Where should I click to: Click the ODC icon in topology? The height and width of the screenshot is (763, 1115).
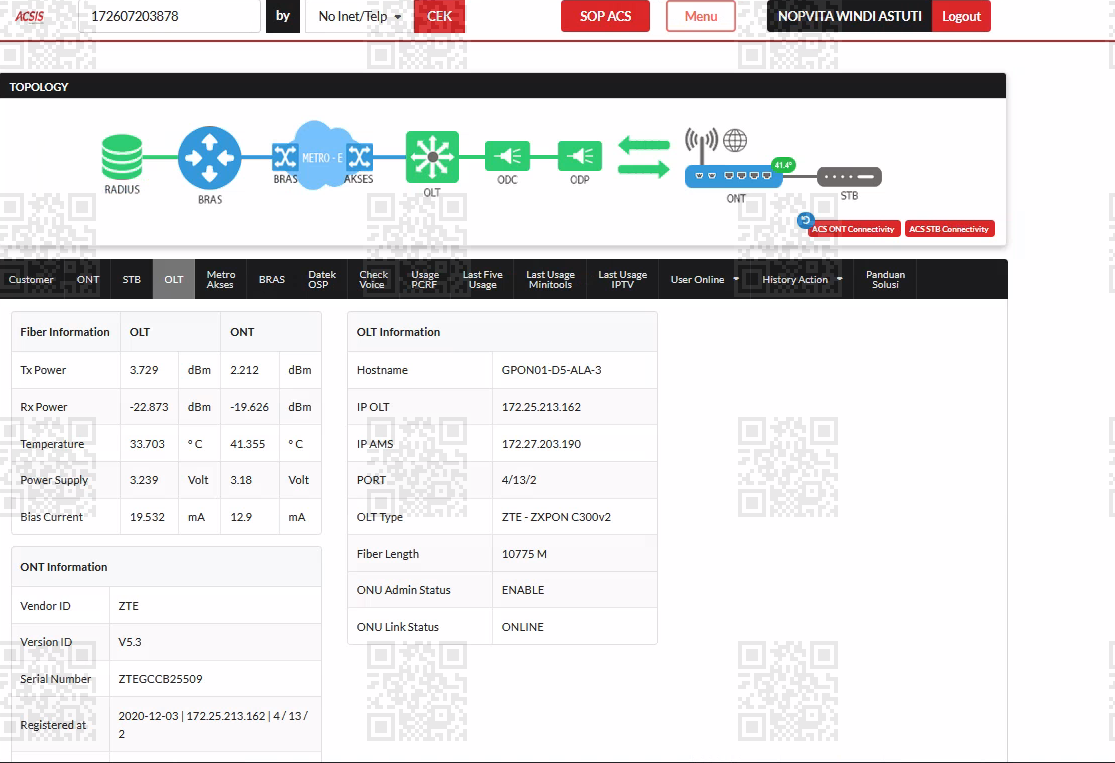(x=507, y=156)
